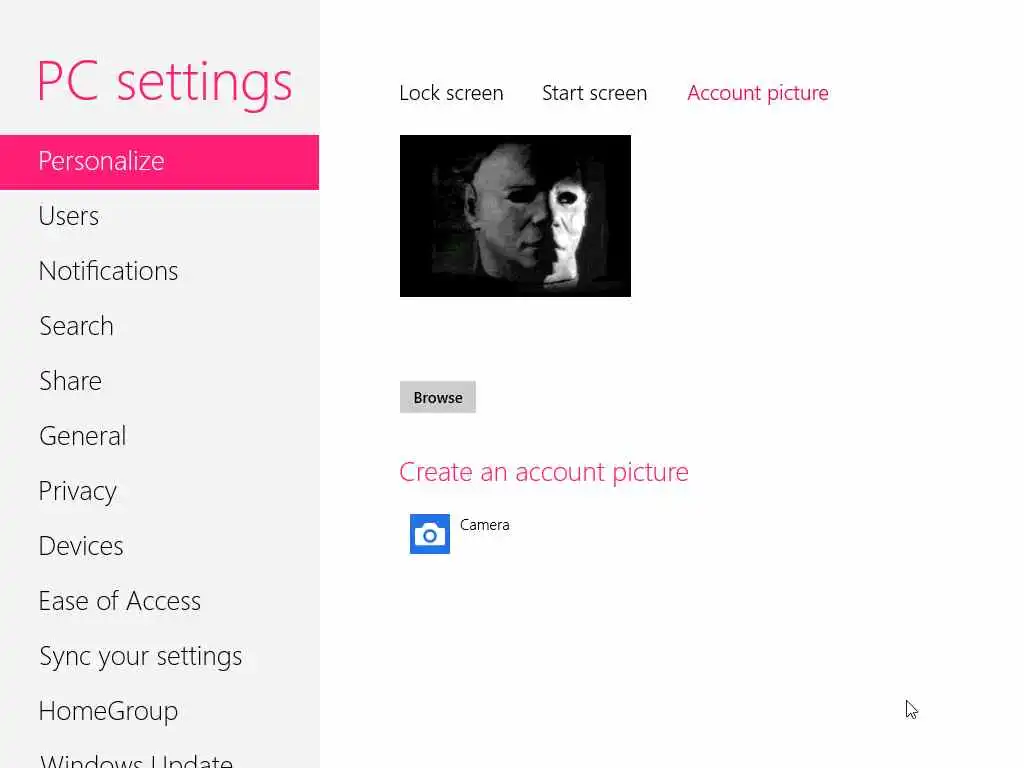The height and width of the screenshot is (768, 1024).
Task: Open the Camera app icon
Action: coord(430,534)
